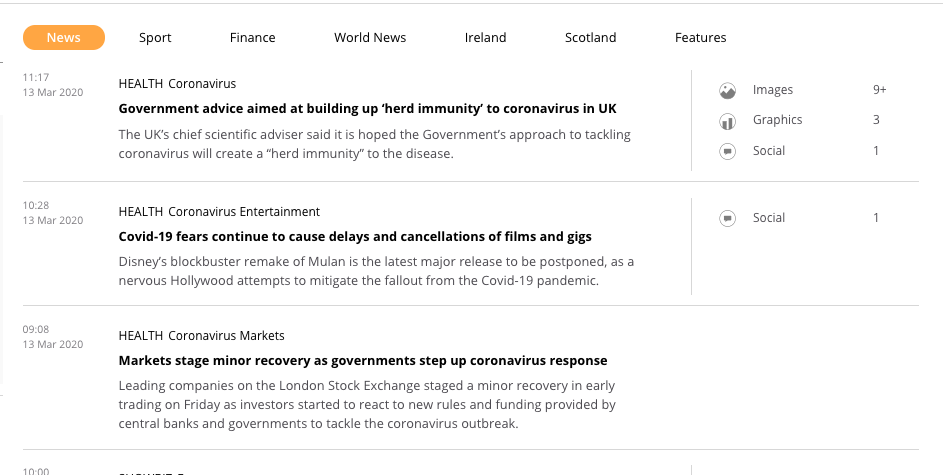Click the Graphics label with 3 count
The height and width of the screenshot is (475, 943).
pos(777,120)
